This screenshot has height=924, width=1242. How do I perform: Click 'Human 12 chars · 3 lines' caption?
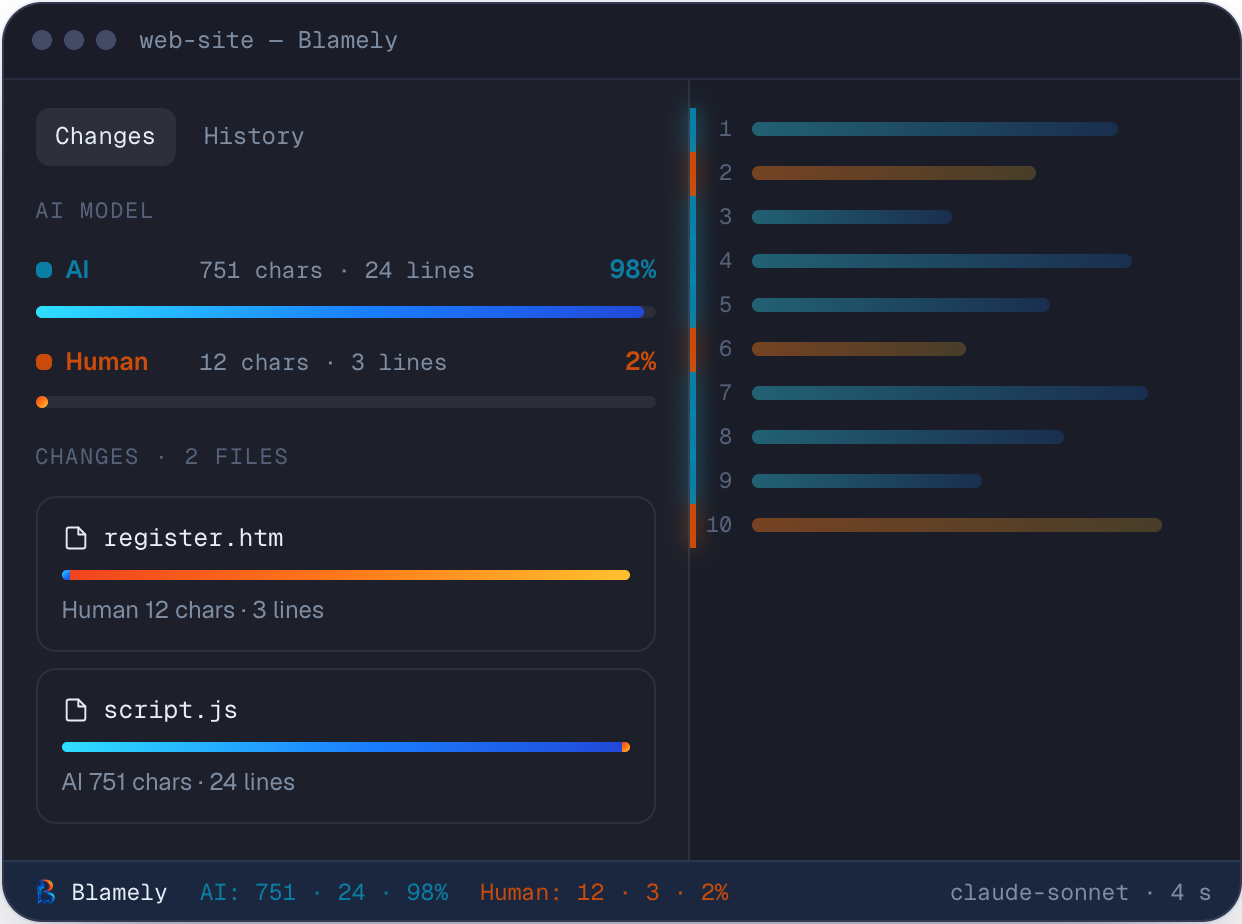[193, 610]
